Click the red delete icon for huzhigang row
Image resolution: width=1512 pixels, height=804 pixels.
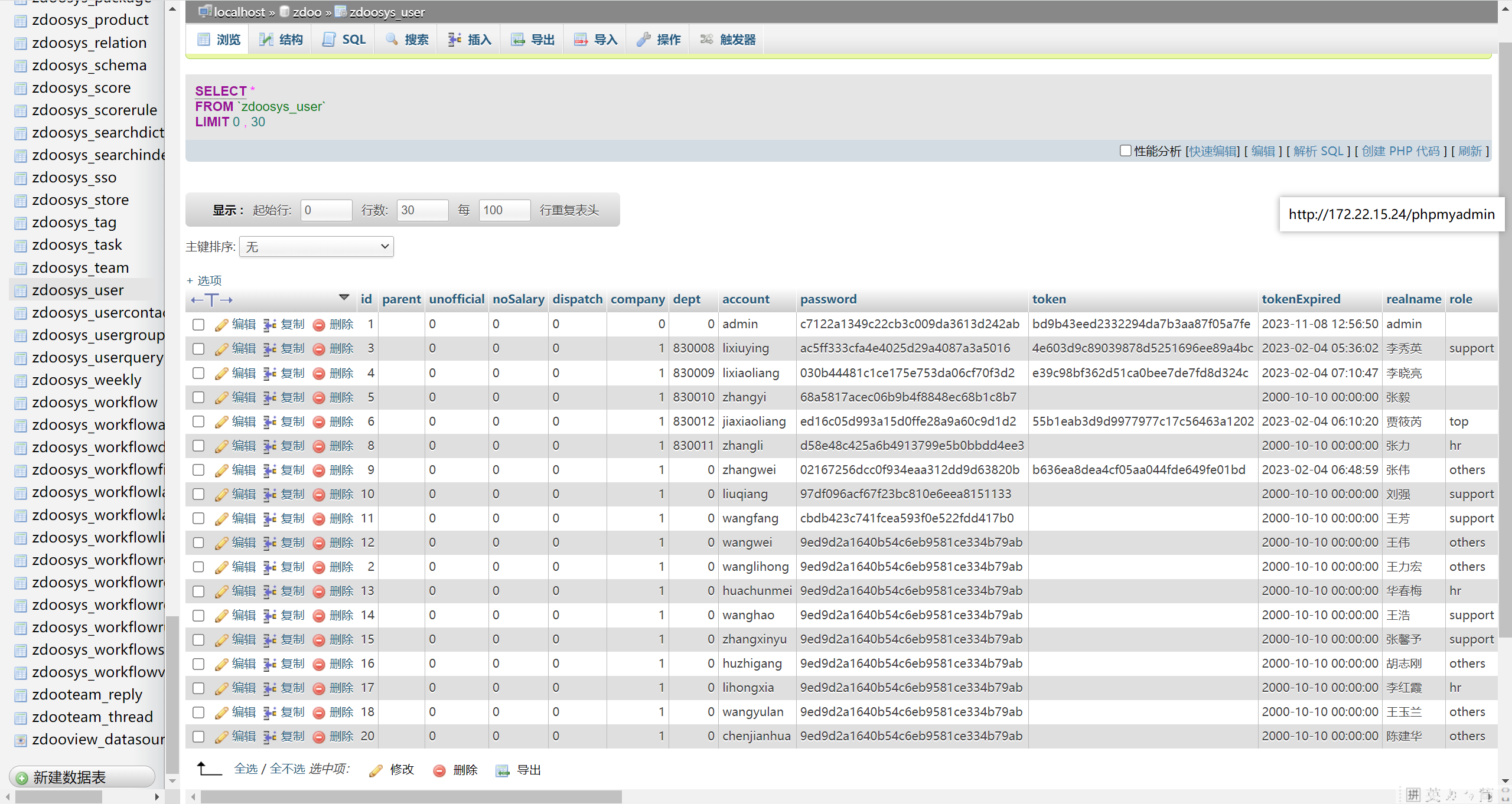(x=319, y=664)
